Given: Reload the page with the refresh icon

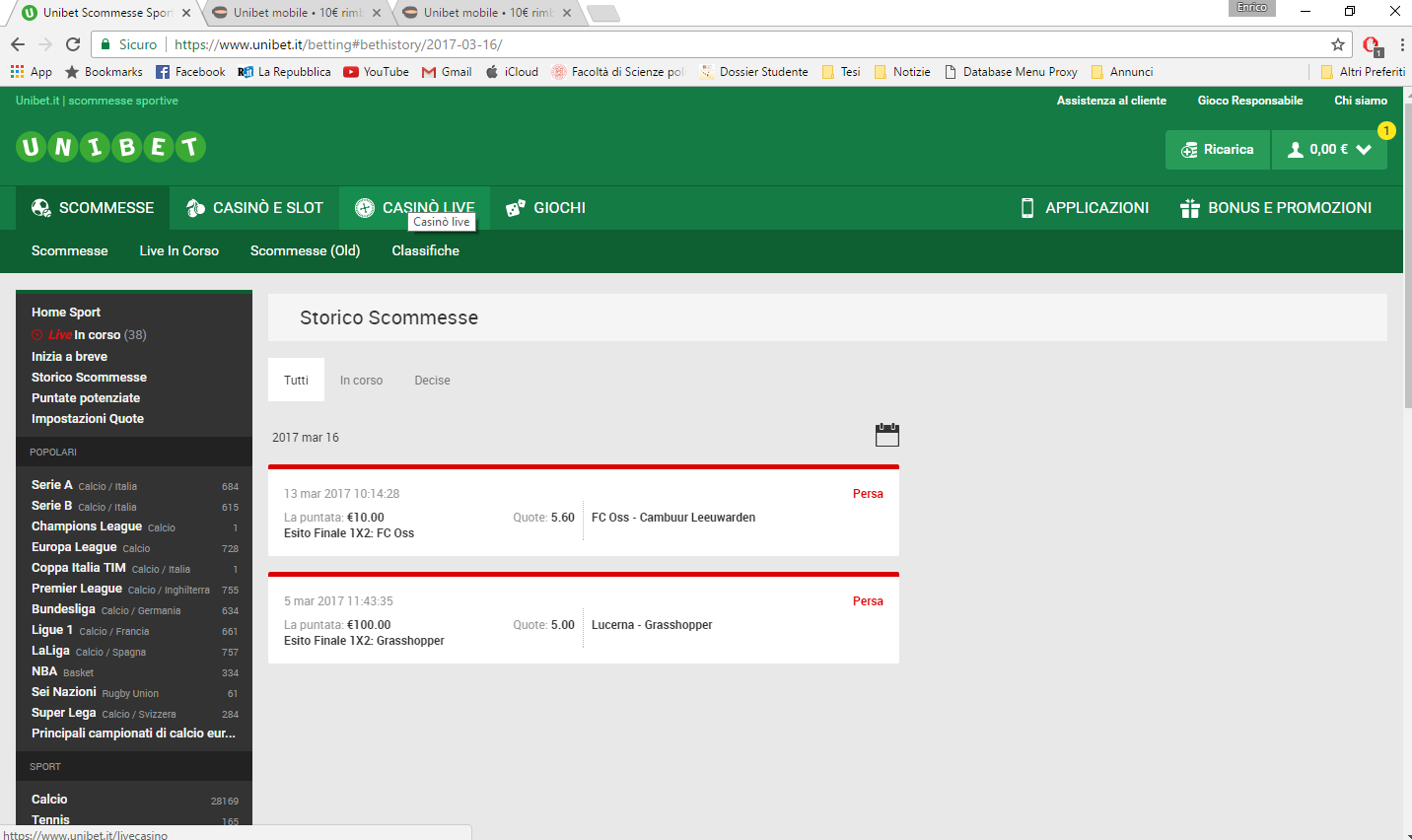Looking at the screenshot, I should click(x=73, y=44).
